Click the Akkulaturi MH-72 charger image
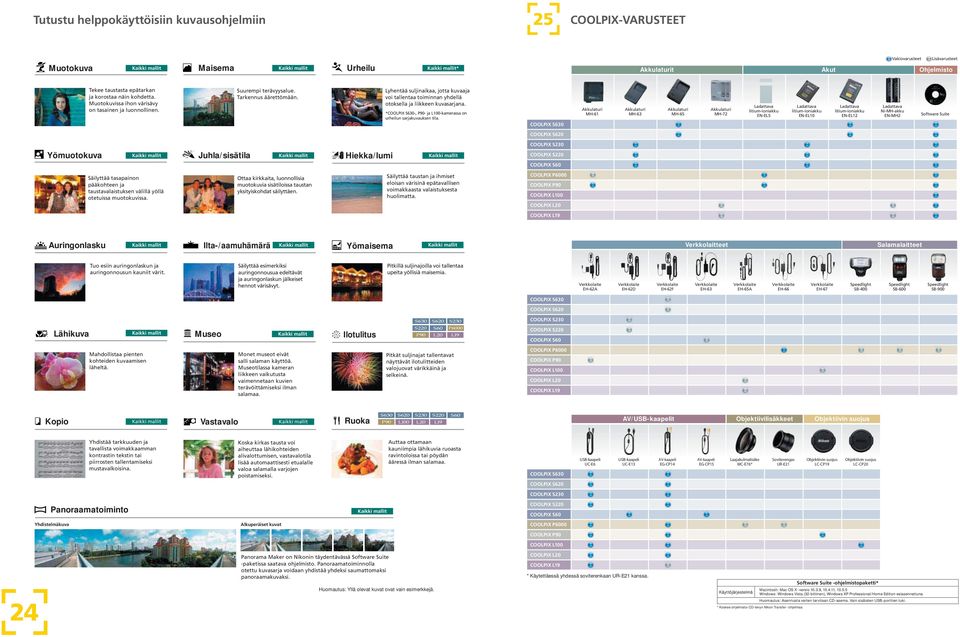This screenshot has width=960, height=637. (x=721, y=92)
